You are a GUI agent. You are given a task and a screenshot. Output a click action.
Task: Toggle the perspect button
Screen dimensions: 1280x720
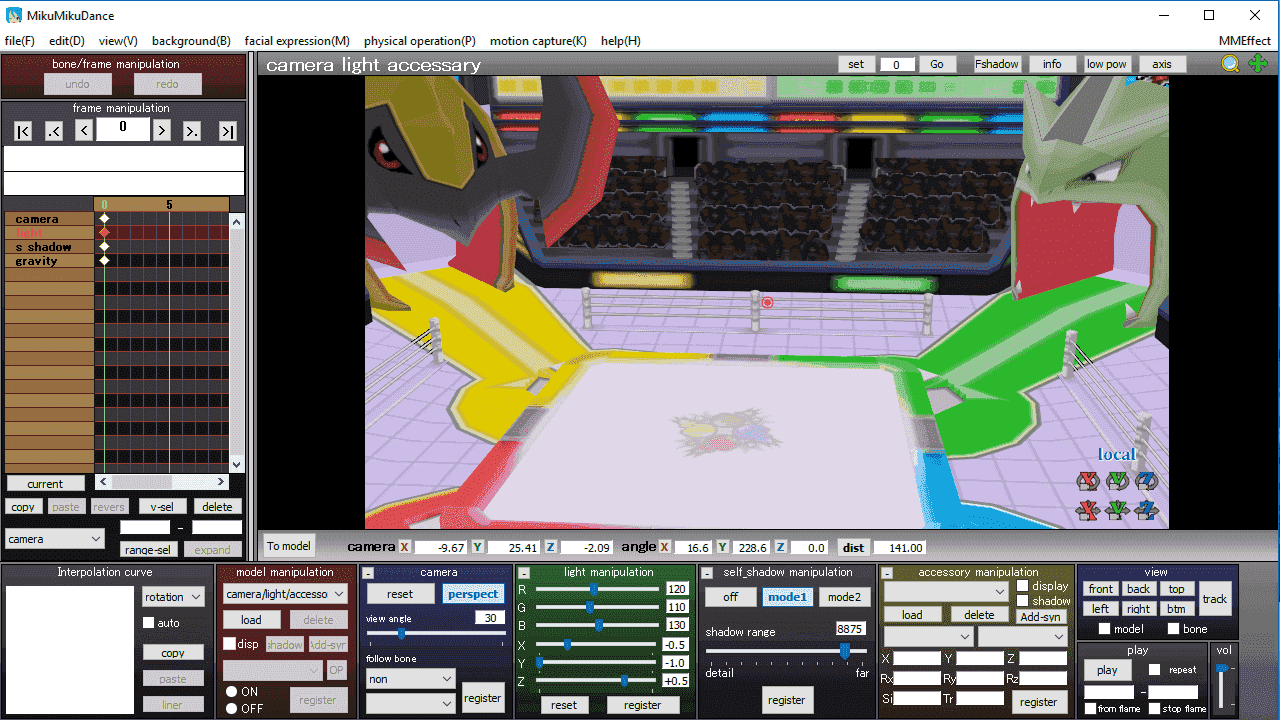tap(473, 594)
